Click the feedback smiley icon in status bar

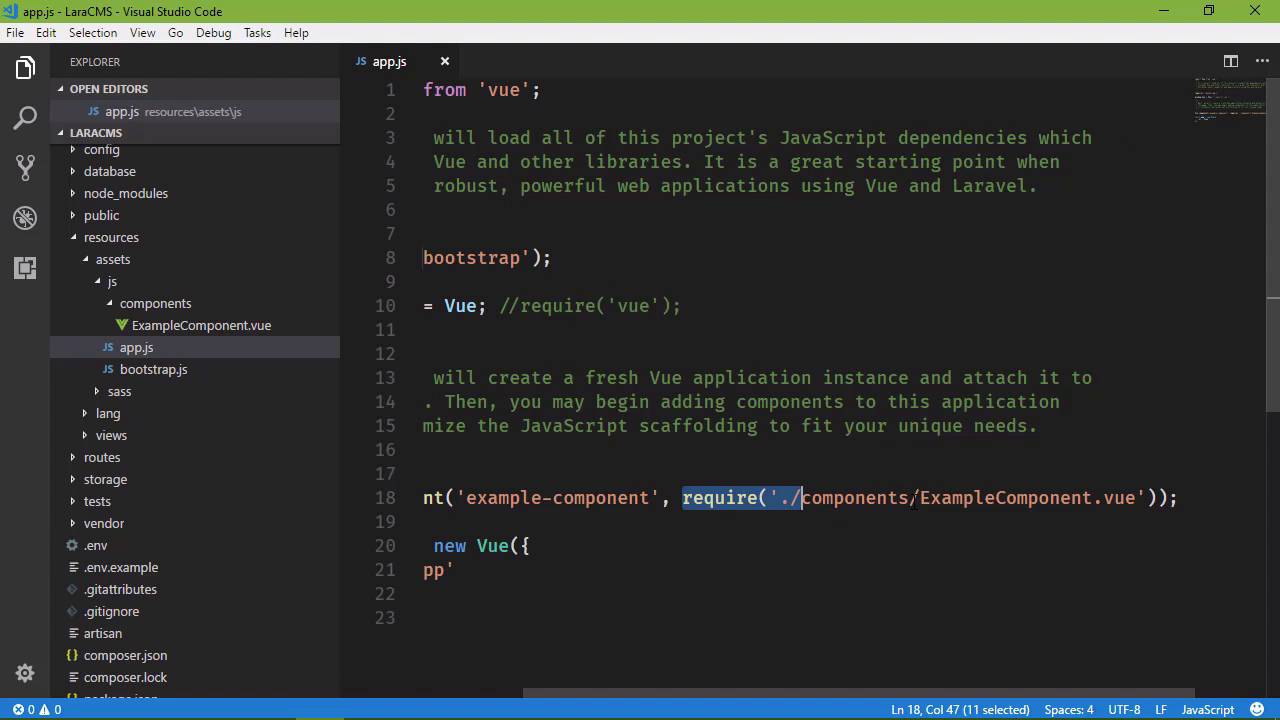[x=1257, y=710]
